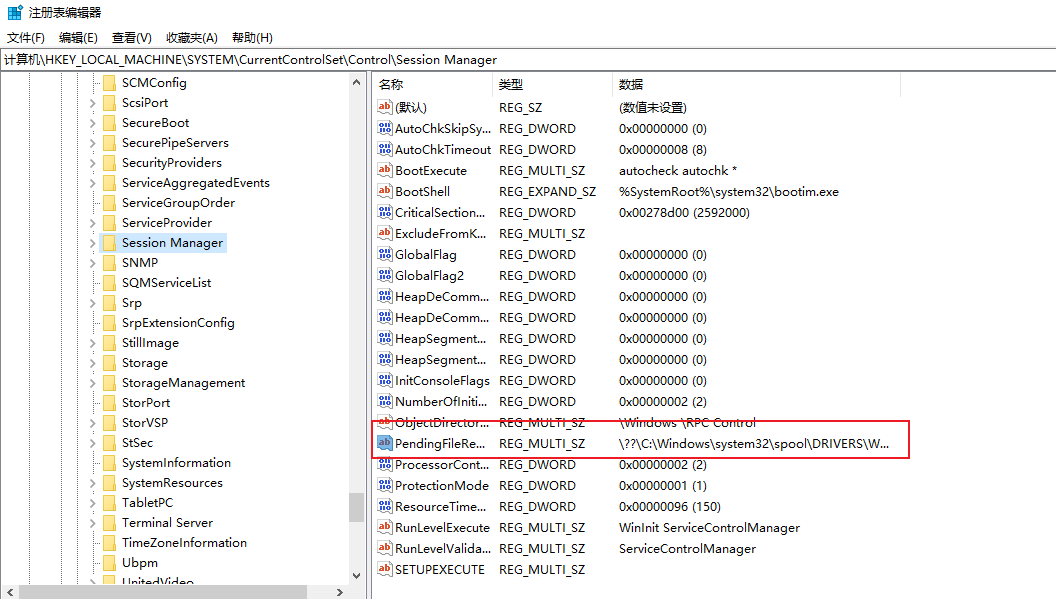The width and height of the screenshot is (1056, 599).
Task: Expand the Terminal Server tree node
Action: point(93,523)
